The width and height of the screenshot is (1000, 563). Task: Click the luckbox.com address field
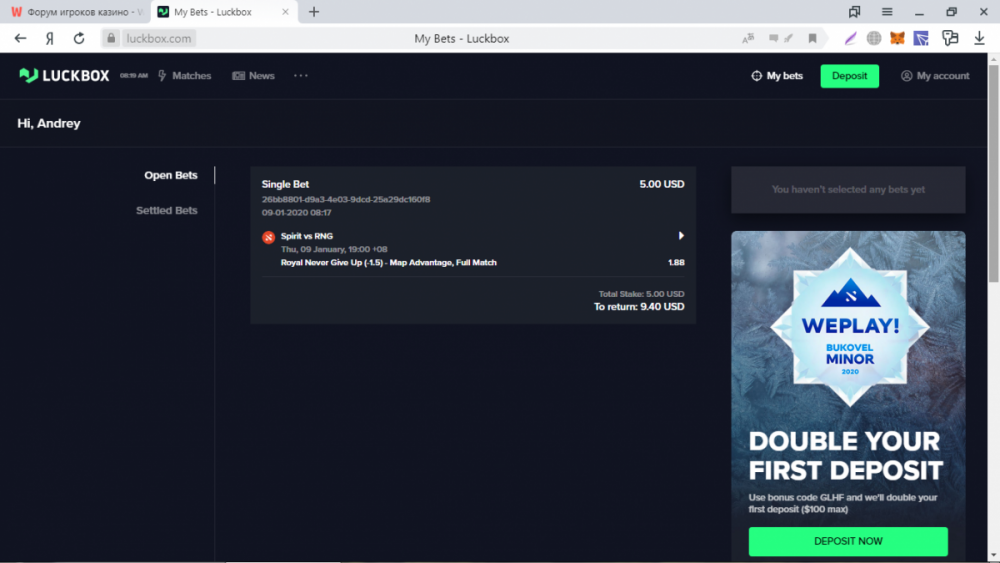(159, 38)
